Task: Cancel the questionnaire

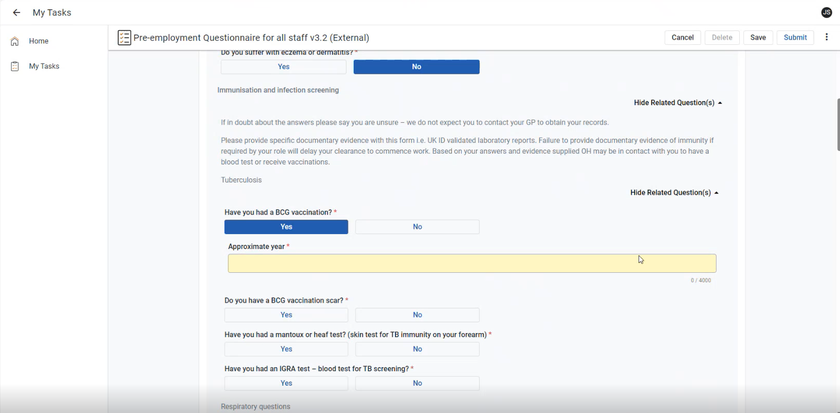Action: (x=682, y=37)
